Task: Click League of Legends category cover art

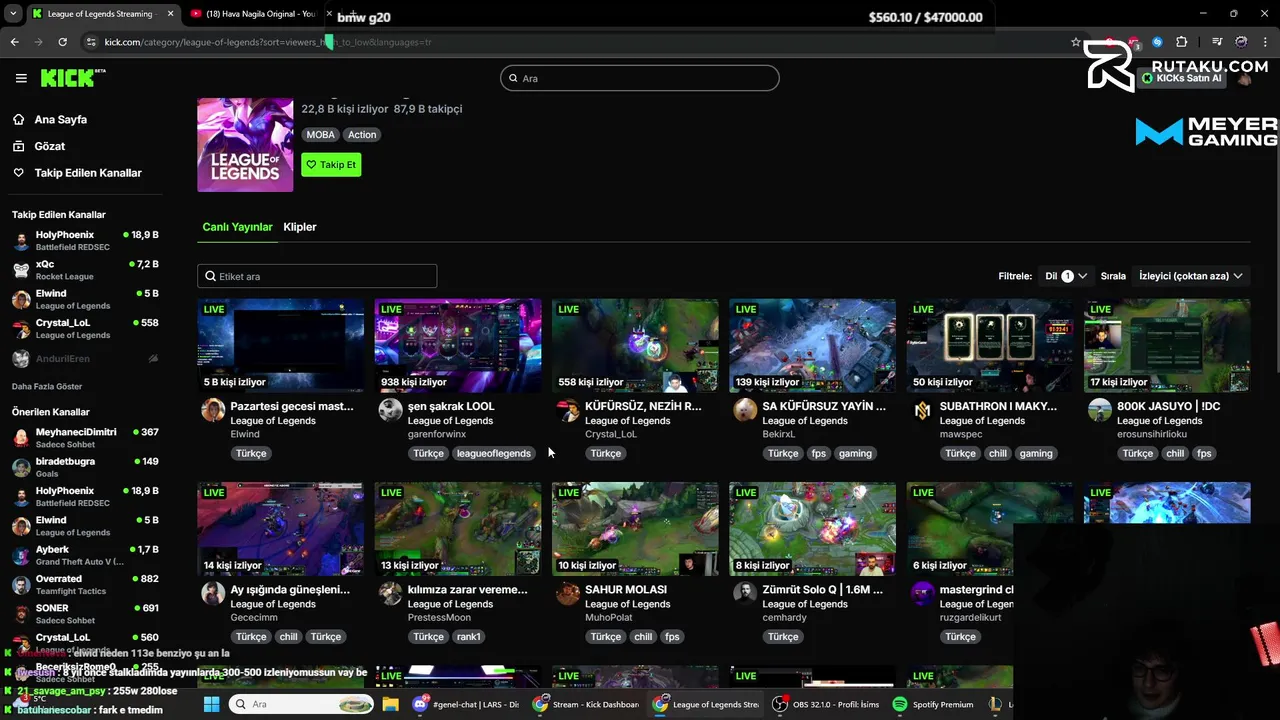Action: point(245,145)
